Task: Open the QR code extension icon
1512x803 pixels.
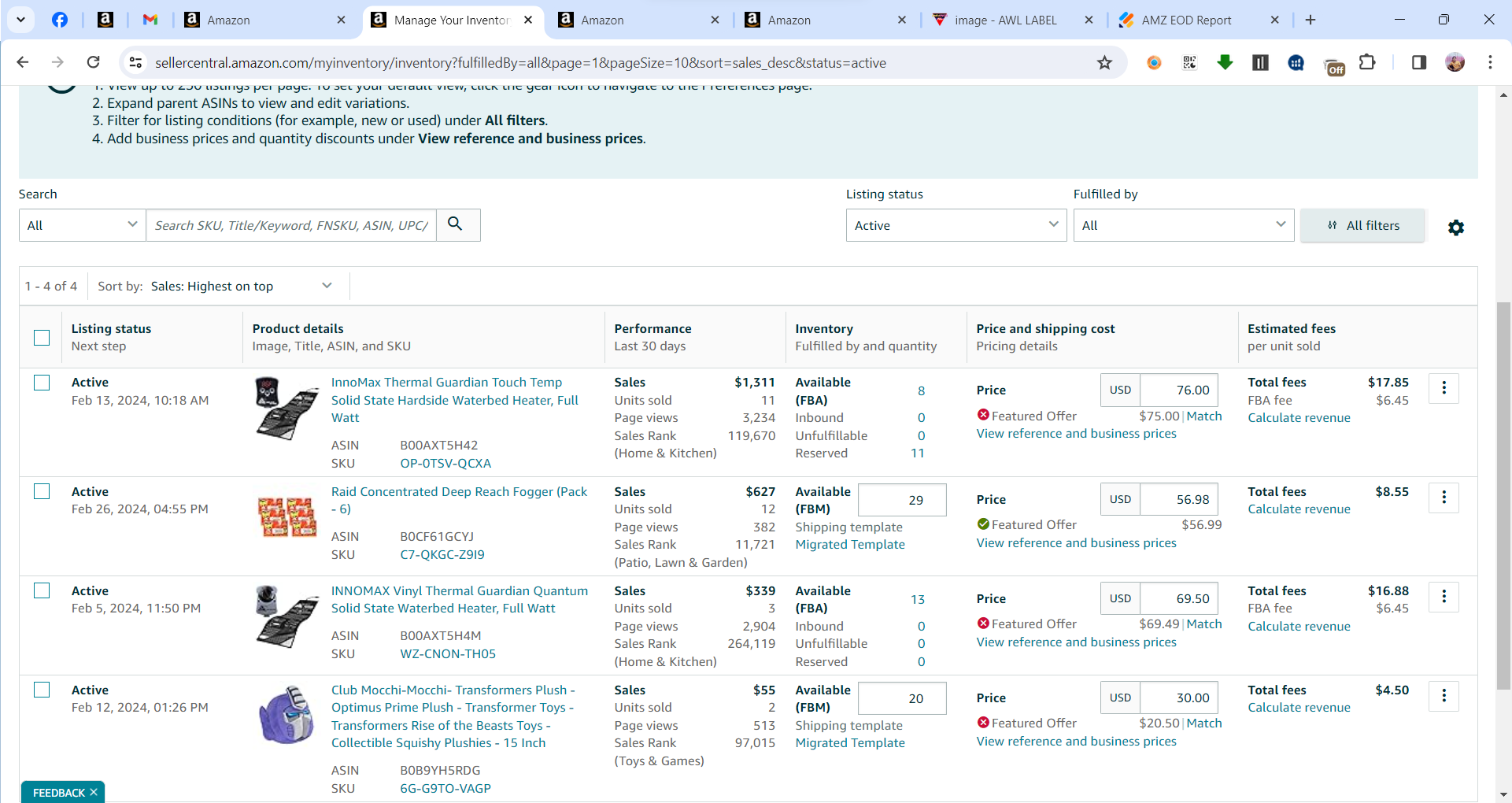Action: pyautogui.click(x=1189, y=62)
